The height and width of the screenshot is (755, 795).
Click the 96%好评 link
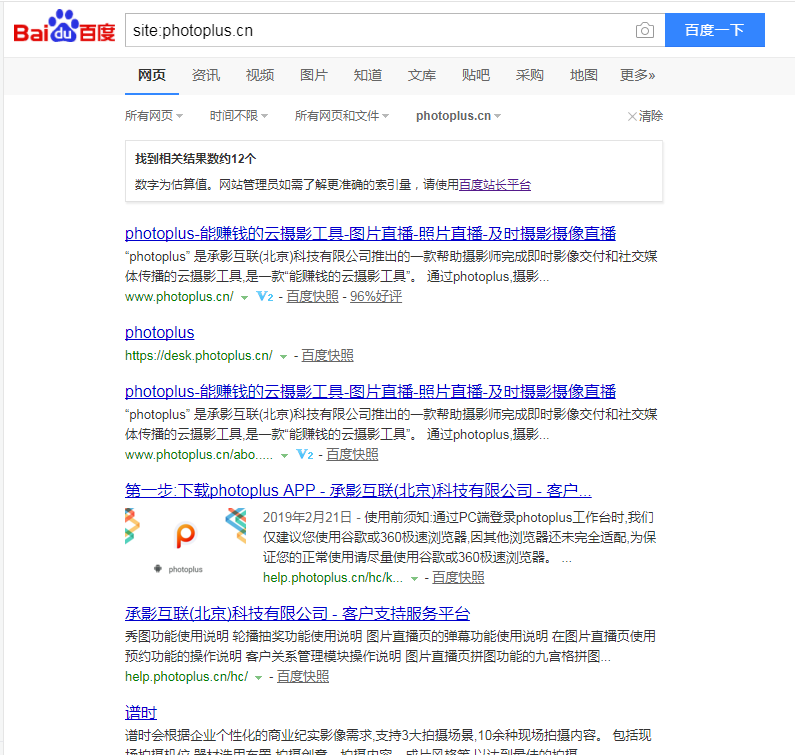tap(376, 297)
